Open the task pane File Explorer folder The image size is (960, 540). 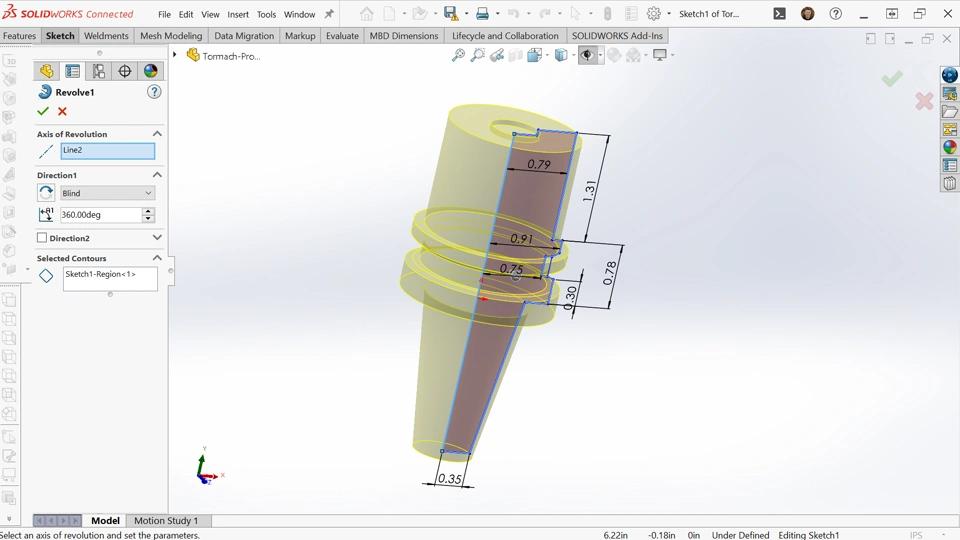950,111
